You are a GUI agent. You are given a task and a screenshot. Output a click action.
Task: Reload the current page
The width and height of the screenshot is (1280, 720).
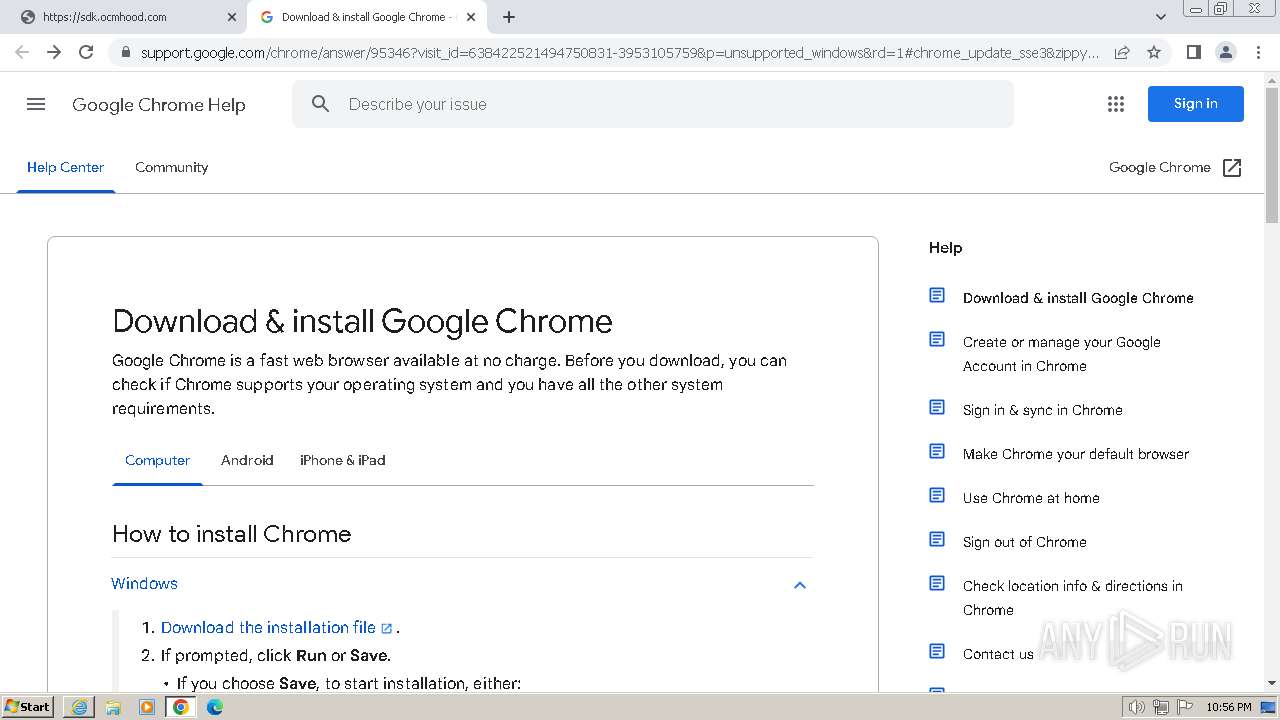(x=86, y=52)
